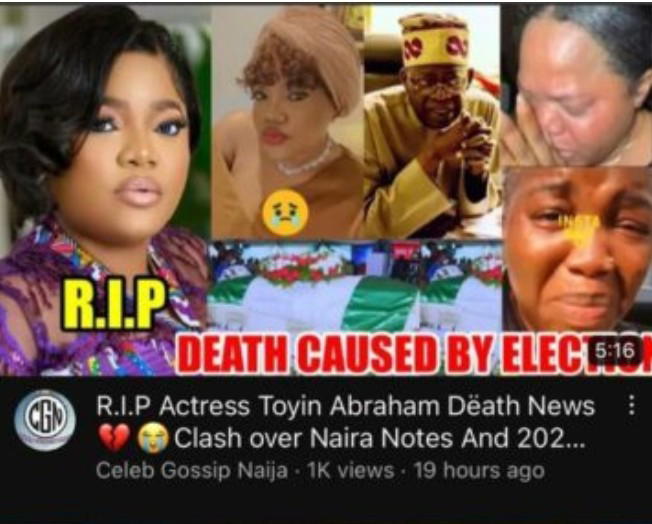
Task: Click the woman with beige headwrap image
Action: coord(288,123)
